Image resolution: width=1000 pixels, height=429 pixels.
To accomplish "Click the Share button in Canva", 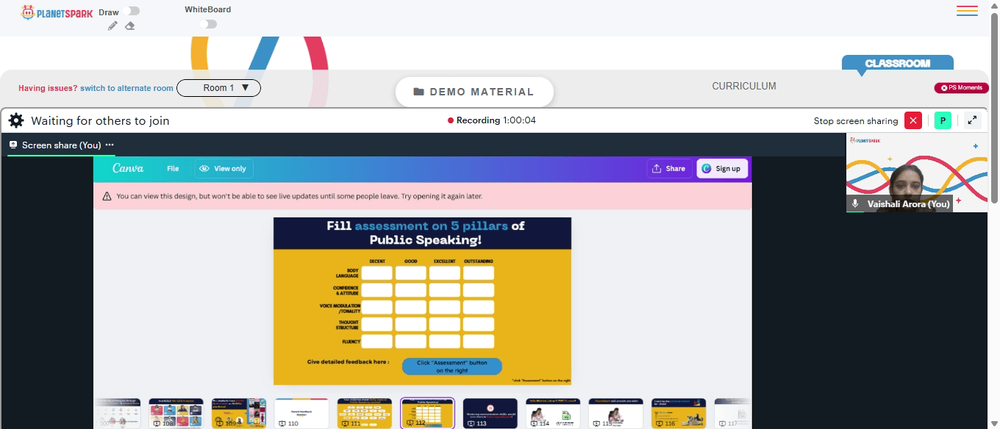I will click(670, 169).
